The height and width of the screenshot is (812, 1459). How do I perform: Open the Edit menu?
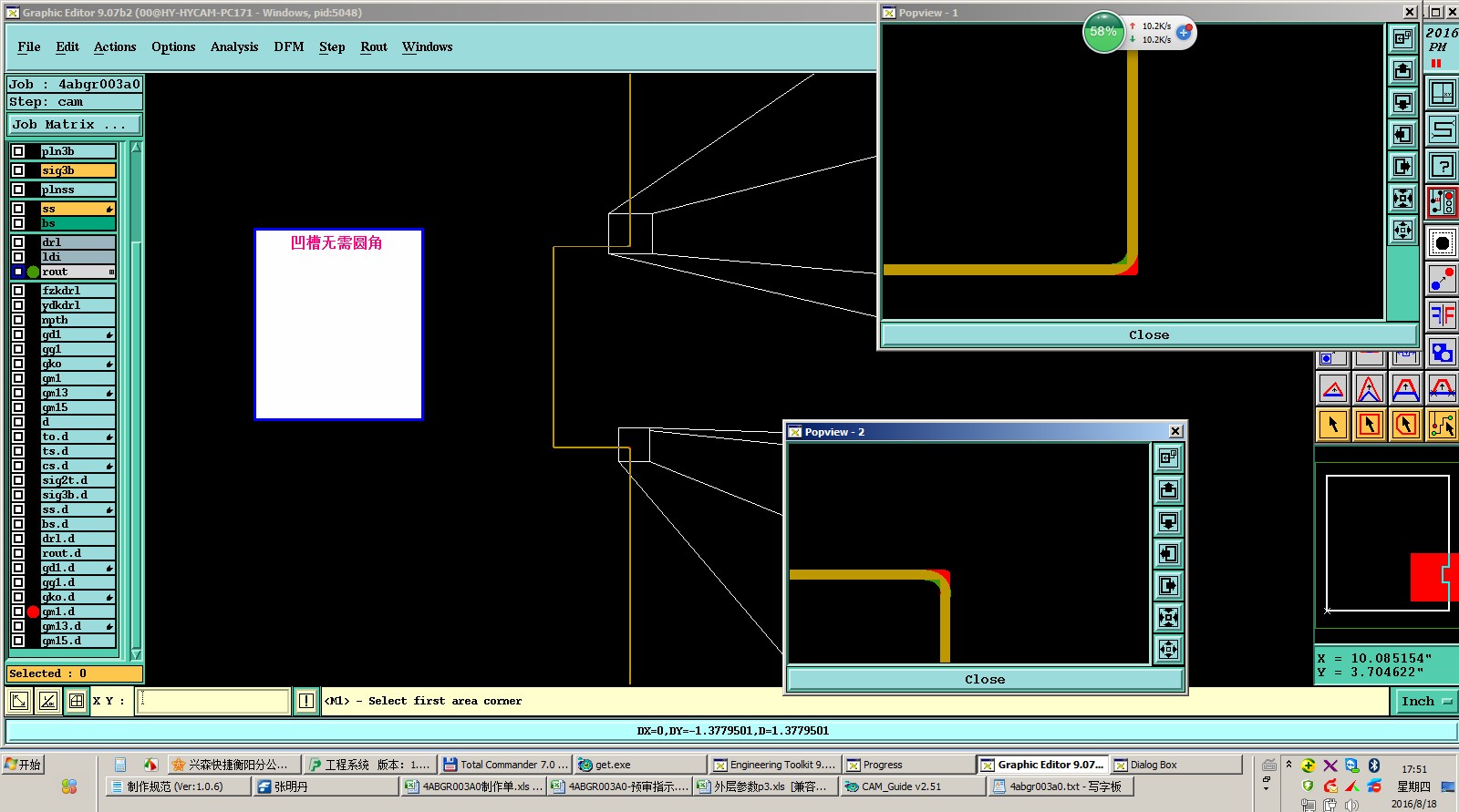pos(67,47)
